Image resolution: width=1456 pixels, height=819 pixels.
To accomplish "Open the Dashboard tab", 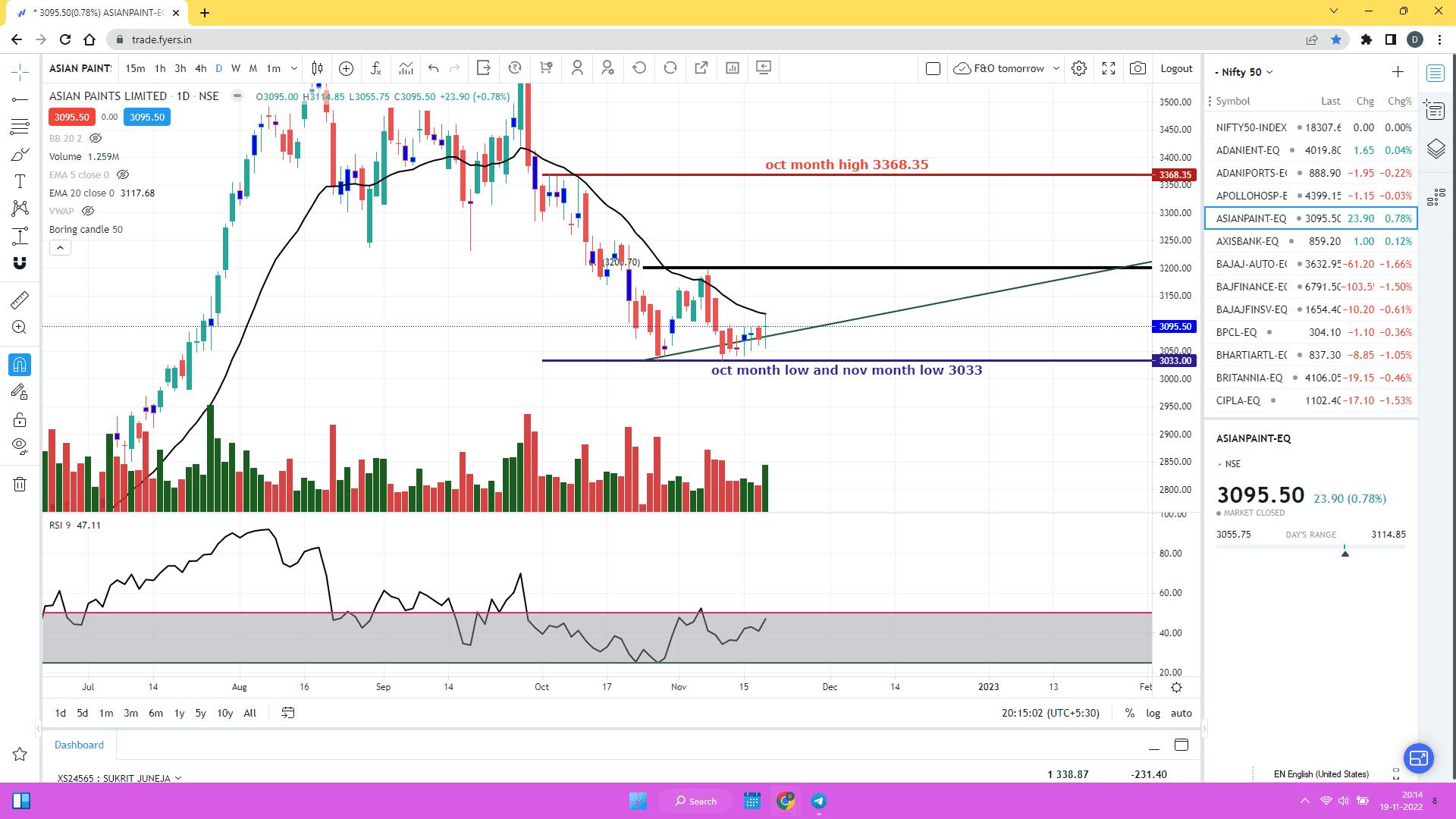I will tap(79, 745).
